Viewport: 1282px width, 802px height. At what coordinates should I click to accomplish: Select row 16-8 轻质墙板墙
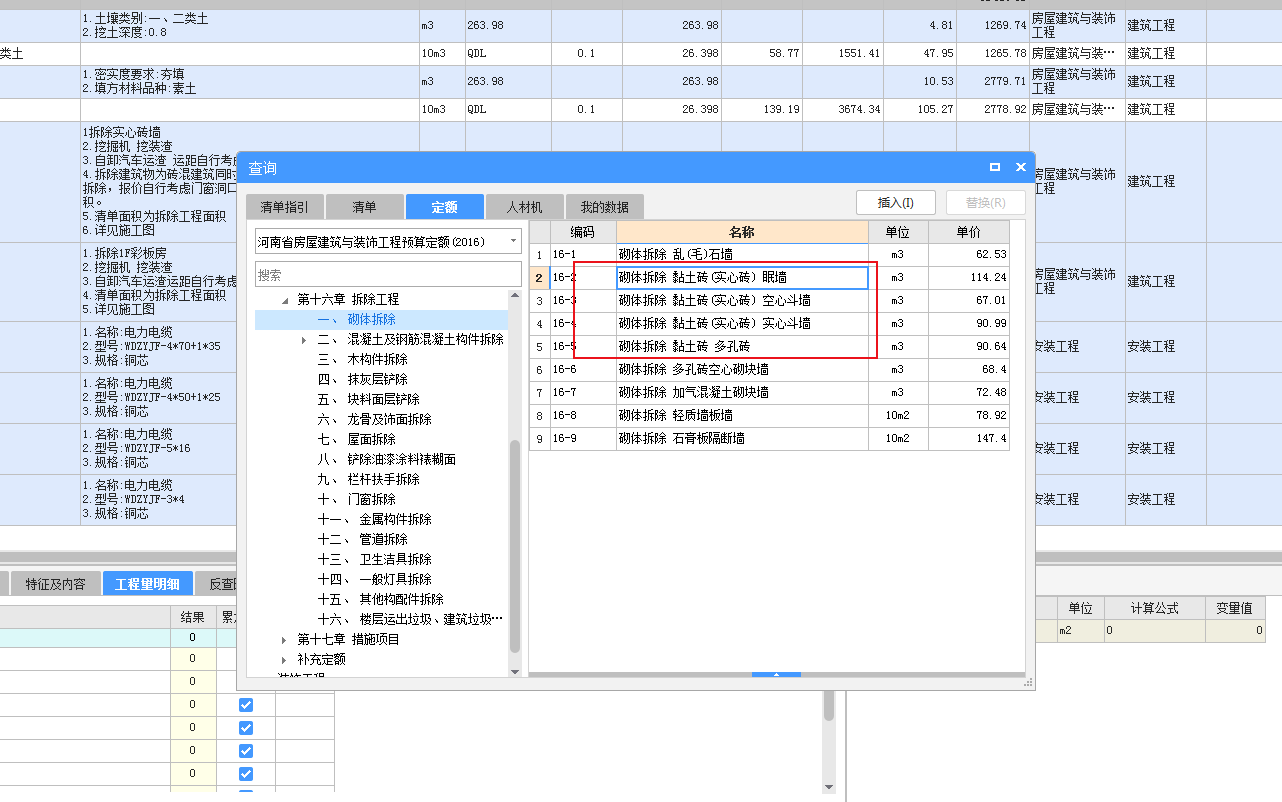click(x=769, y=415)
